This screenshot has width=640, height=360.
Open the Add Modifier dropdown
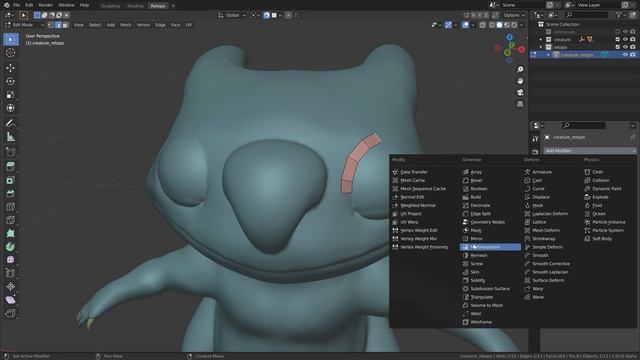[590, 151]
